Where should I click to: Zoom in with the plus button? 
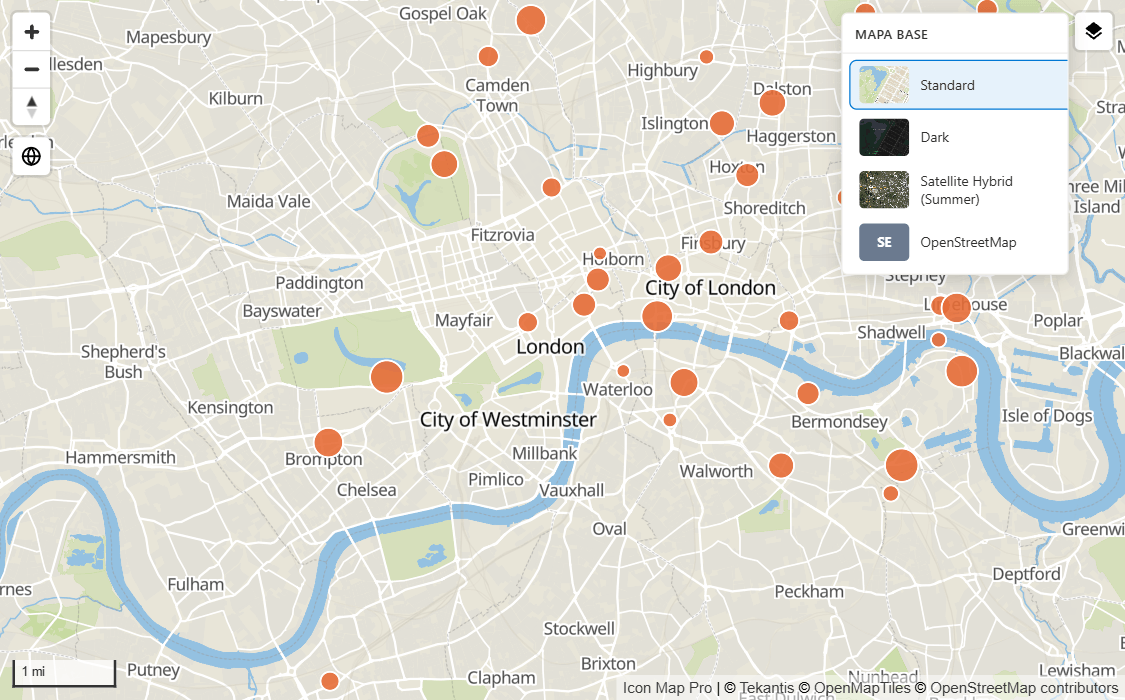(32, 32)
